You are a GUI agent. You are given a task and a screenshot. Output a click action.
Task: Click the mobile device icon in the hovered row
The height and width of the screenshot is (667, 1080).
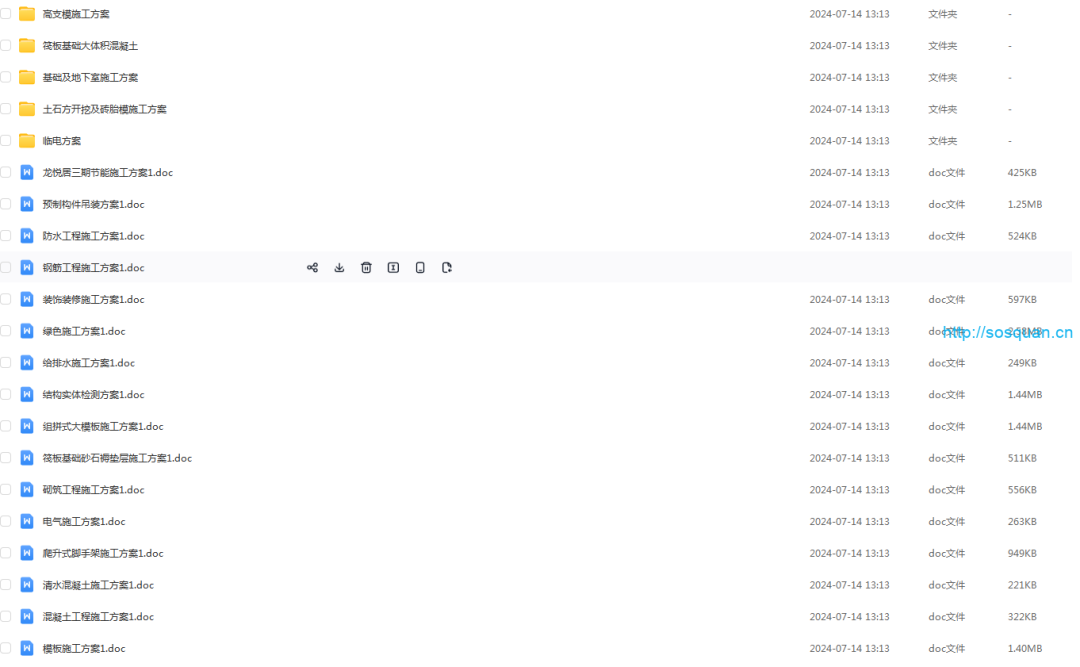tap(419, 267)
